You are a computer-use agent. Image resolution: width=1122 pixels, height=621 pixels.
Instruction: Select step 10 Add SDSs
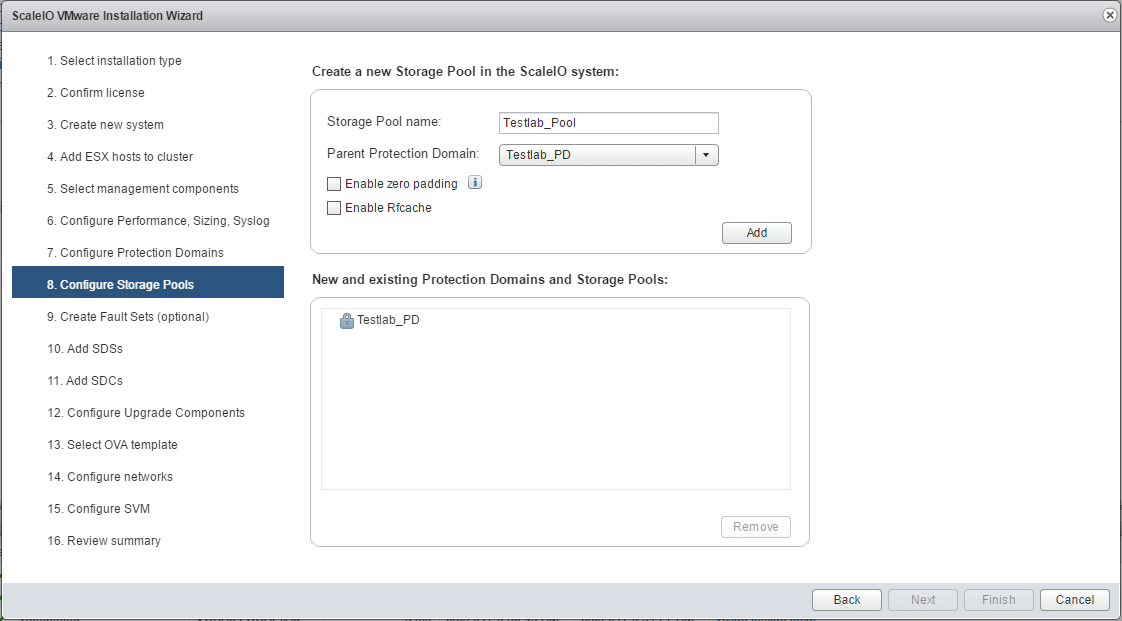point(85,349)
